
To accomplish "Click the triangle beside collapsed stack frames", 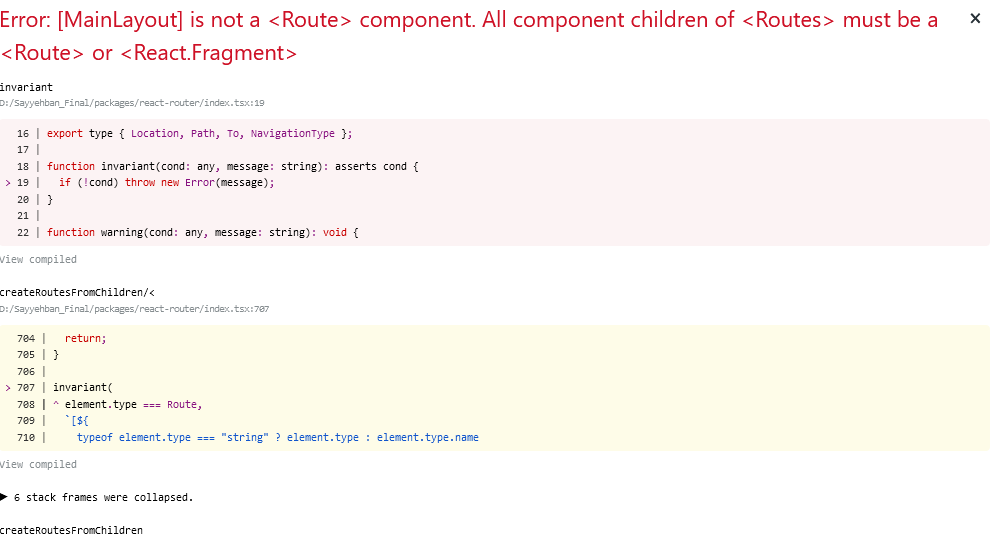I will coord(4,497).
